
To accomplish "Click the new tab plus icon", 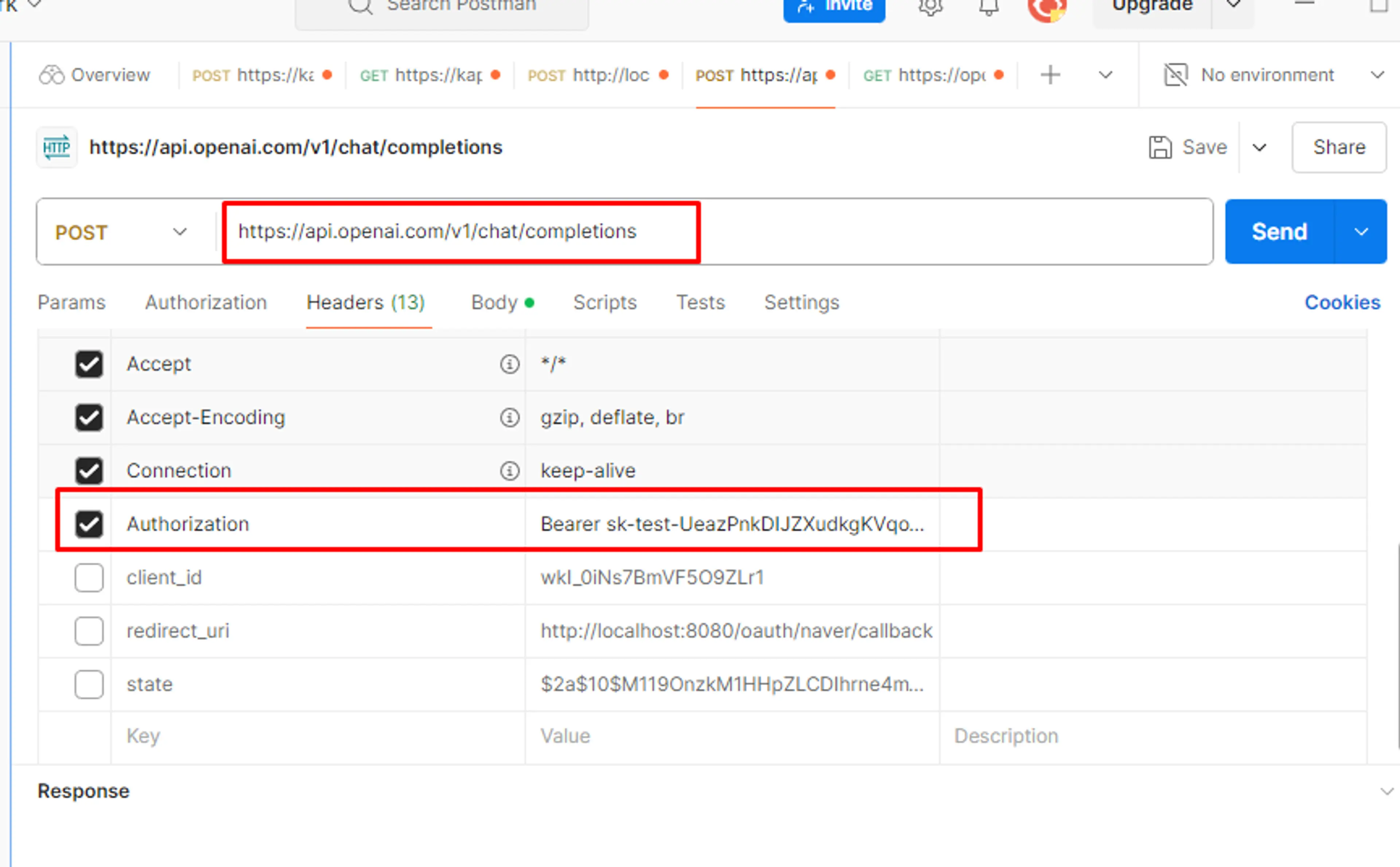I will (x=1050, y=75).
